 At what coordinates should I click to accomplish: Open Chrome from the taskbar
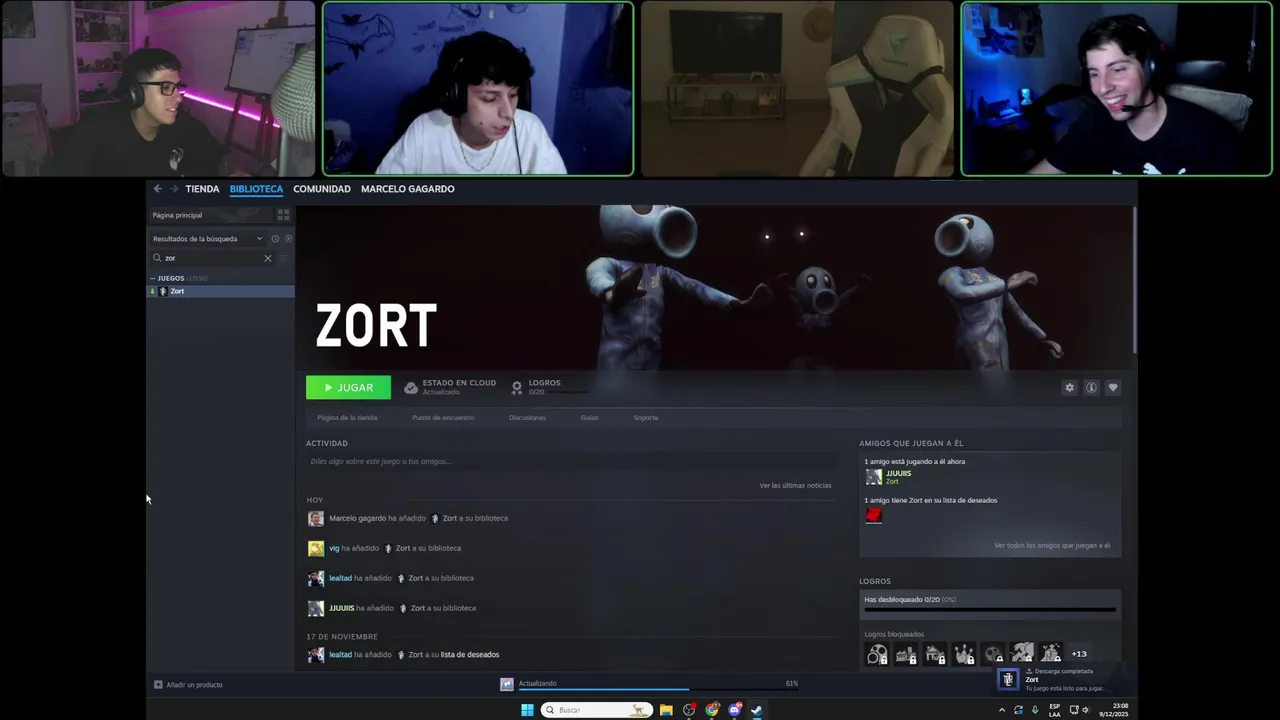click(712, 710)
